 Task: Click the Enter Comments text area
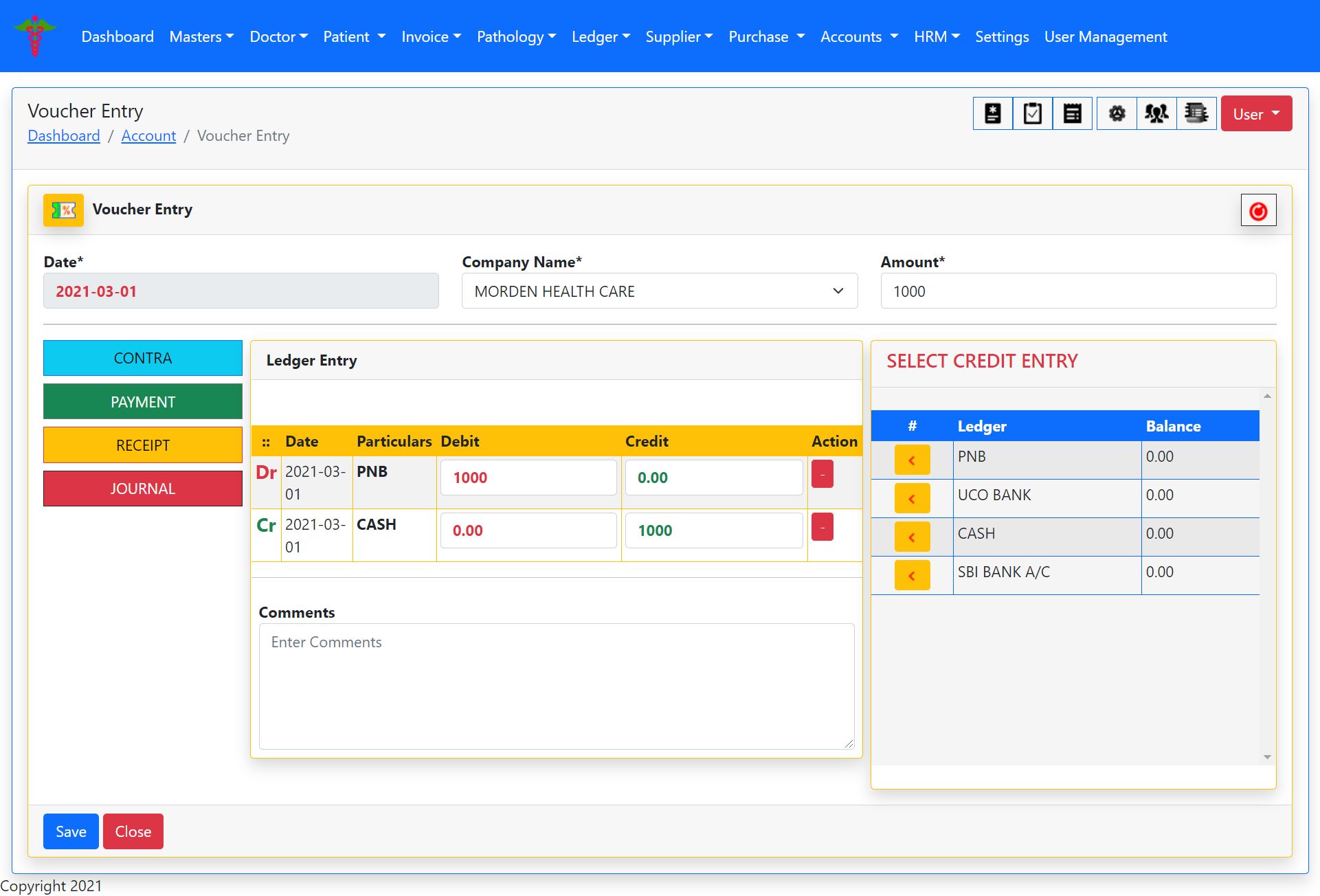click(x=556, y=686)
